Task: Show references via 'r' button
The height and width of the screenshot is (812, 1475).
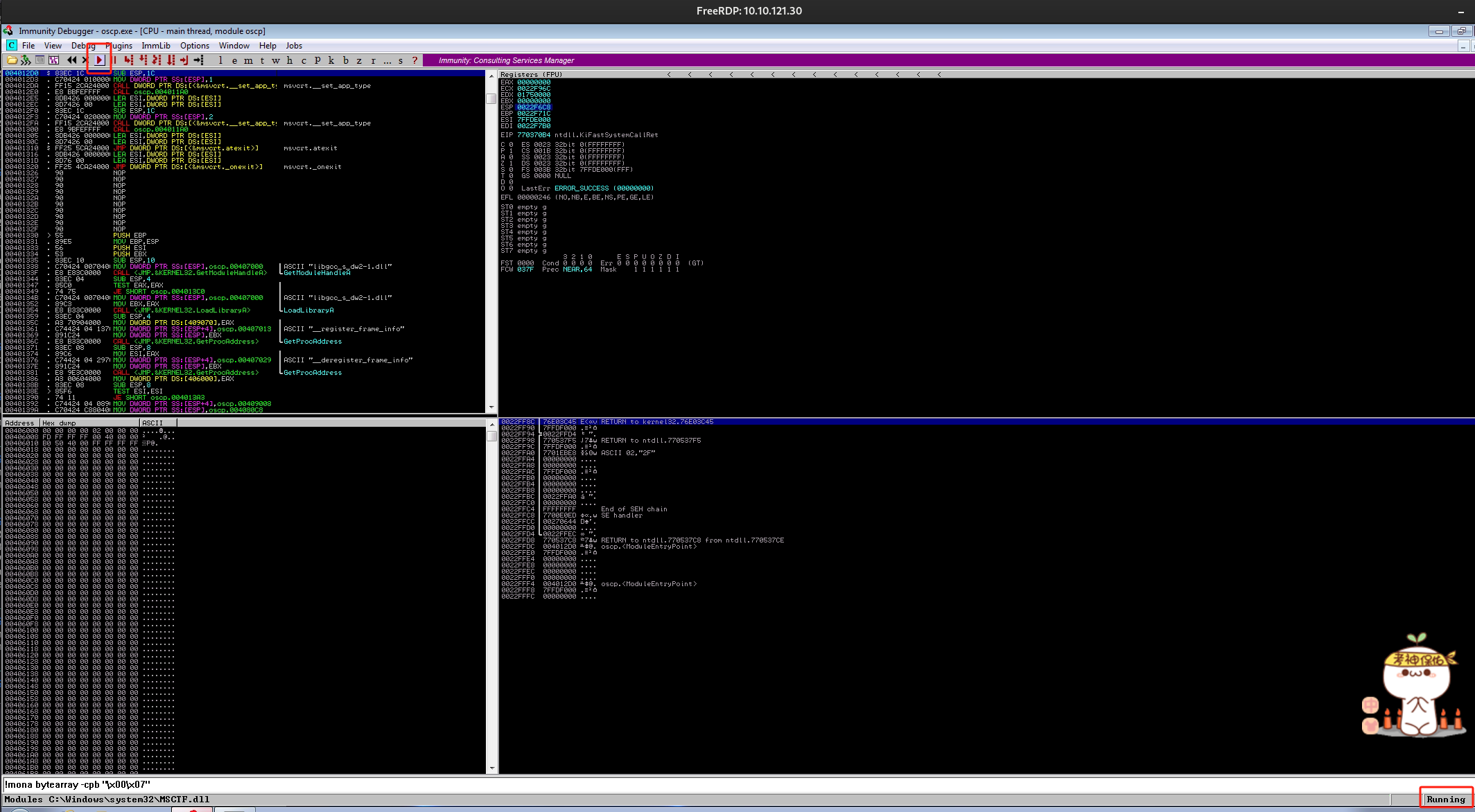Action: pyautogui.click(x=373, y=60)
